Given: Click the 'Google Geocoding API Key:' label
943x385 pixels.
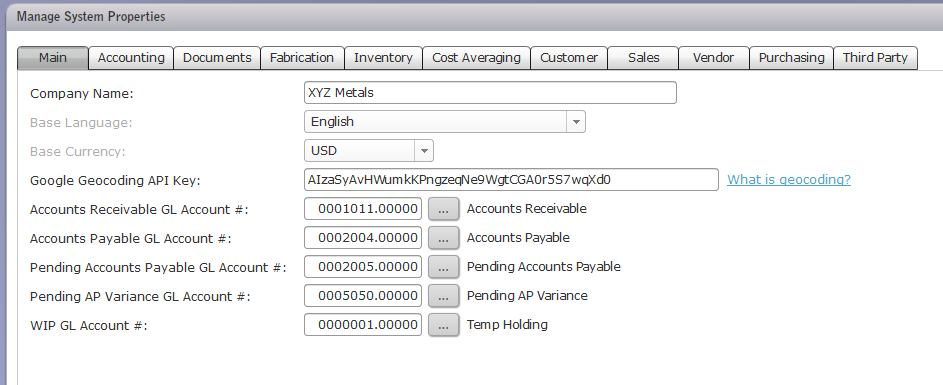Looking at the screenshot, I should coord(115,180).
